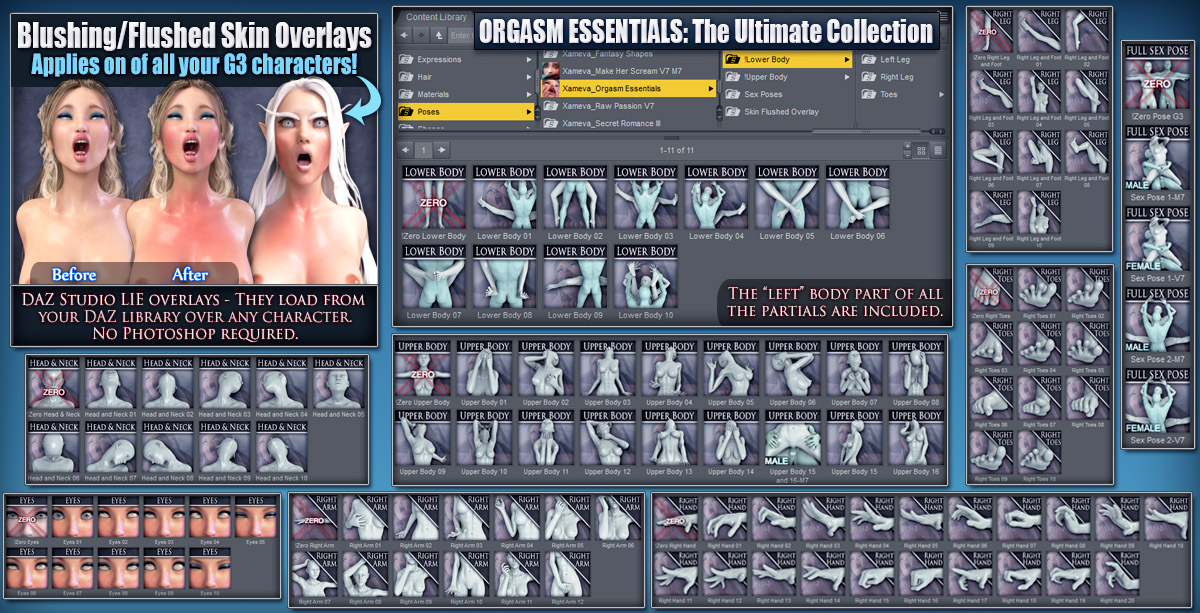Click the "1-11 of 11" results count

click(x=677, y=151)
